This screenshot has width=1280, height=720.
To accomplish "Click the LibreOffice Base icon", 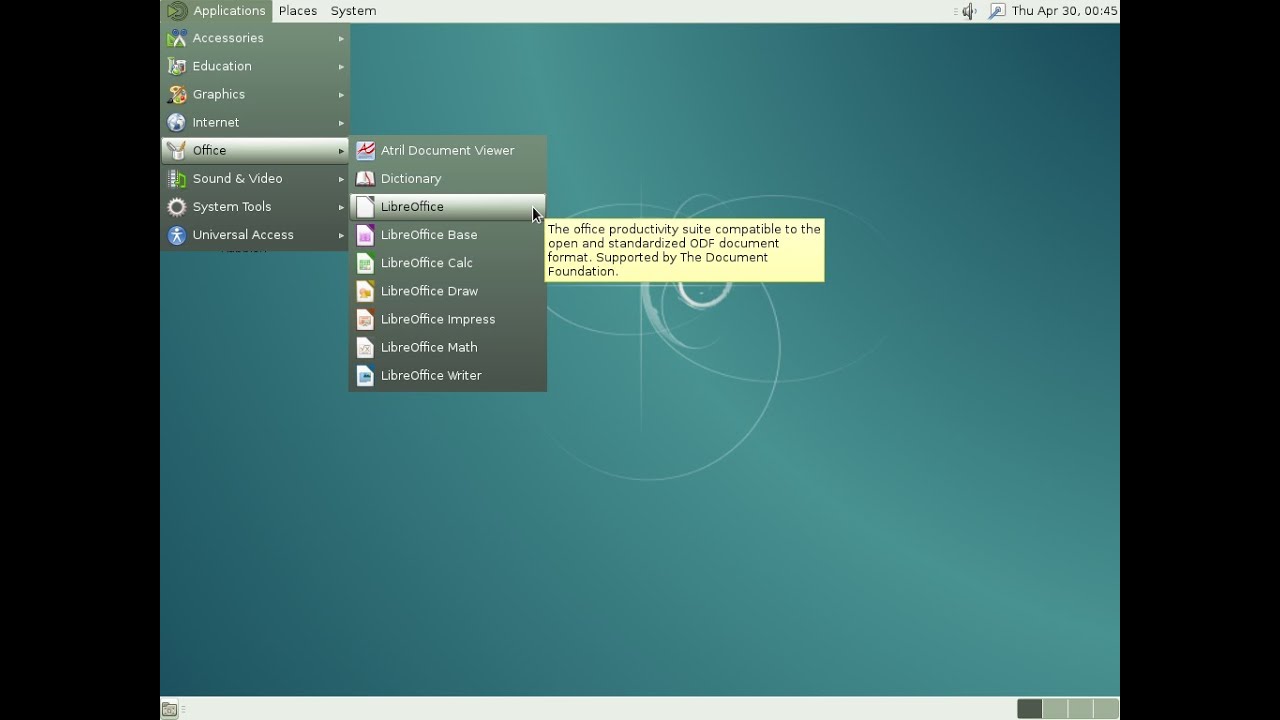I will 365,235.
